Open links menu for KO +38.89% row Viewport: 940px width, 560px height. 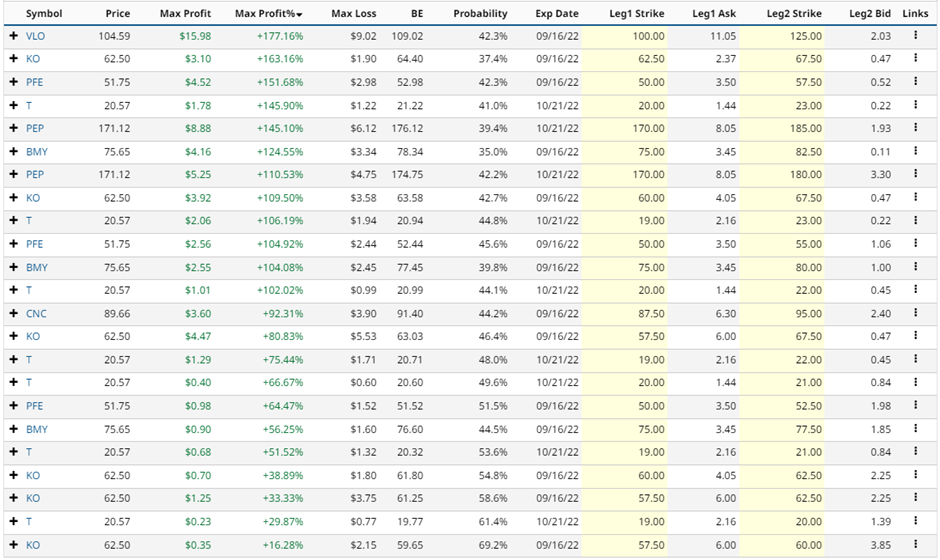point(915,475)
